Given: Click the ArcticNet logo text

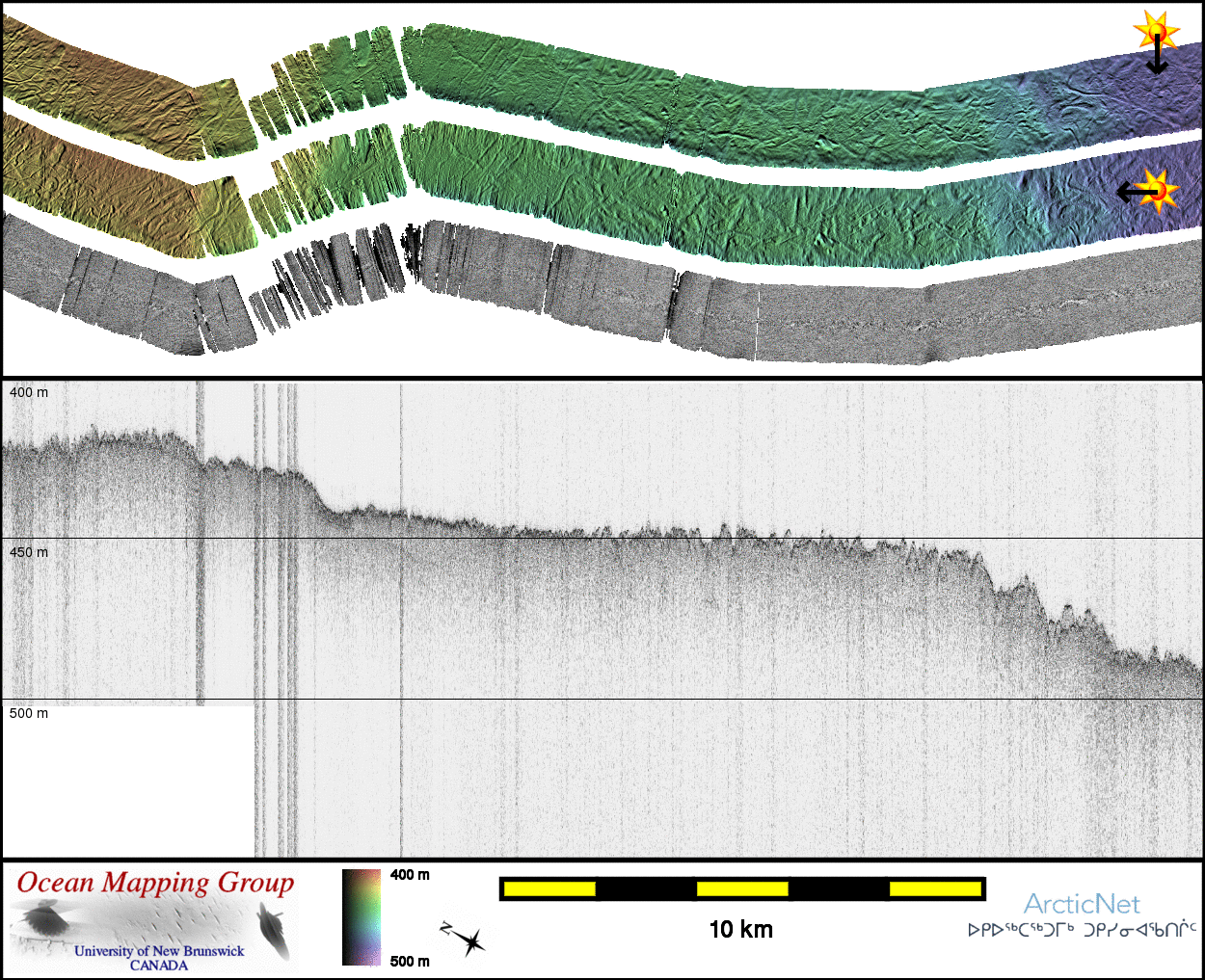Looking at the screenshot, I should pyautogui.click(x=1082, y=904).
